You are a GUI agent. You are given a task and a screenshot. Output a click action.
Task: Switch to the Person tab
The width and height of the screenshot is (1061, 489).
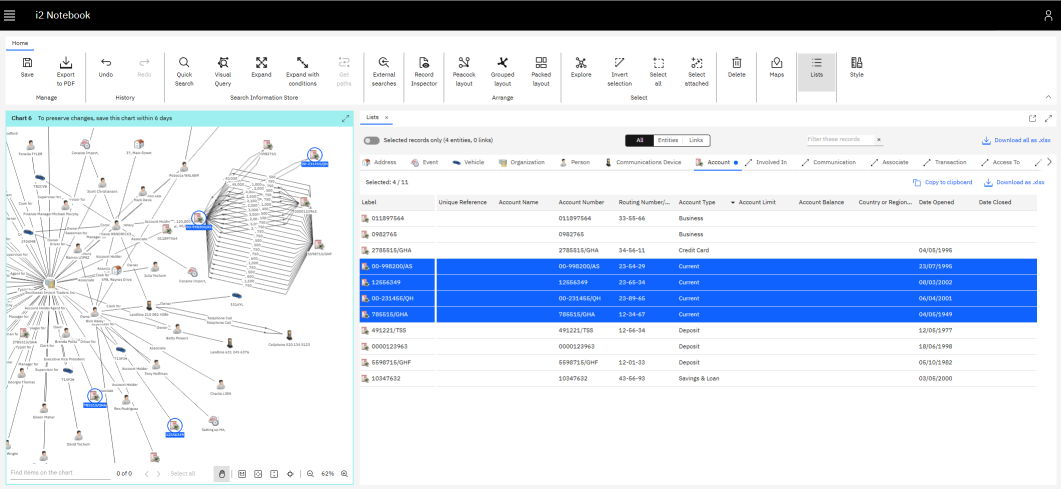[575, 162]
